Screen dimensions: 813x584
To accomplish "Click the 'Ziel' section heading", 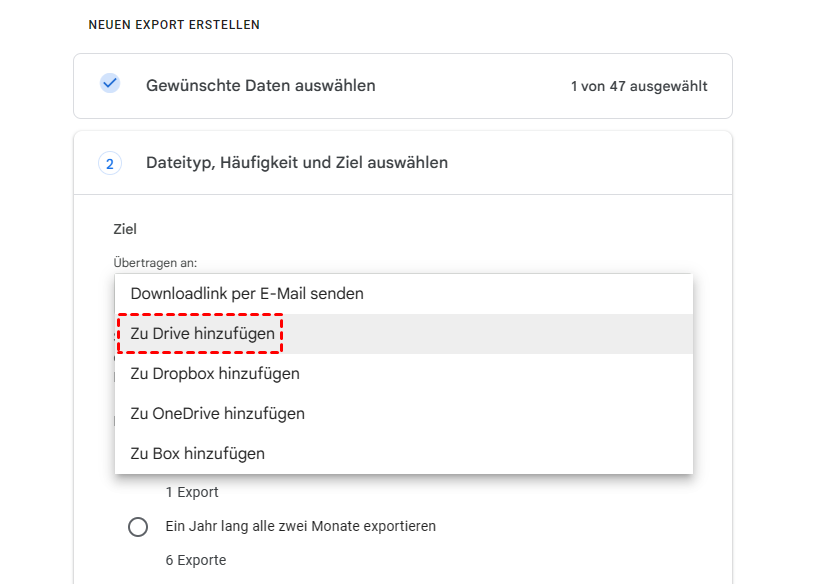I will [125, 229].
